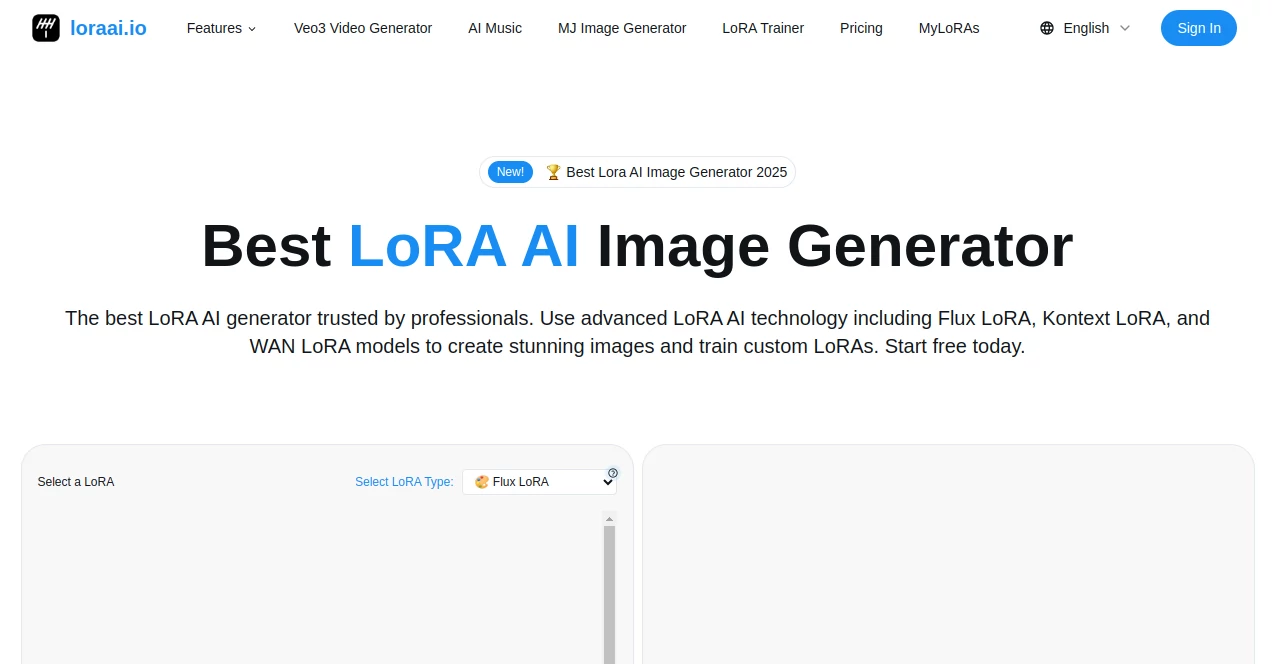
Task: Click the Select a LoRA label
Action: pyautogui.click(x=76, y=482)
